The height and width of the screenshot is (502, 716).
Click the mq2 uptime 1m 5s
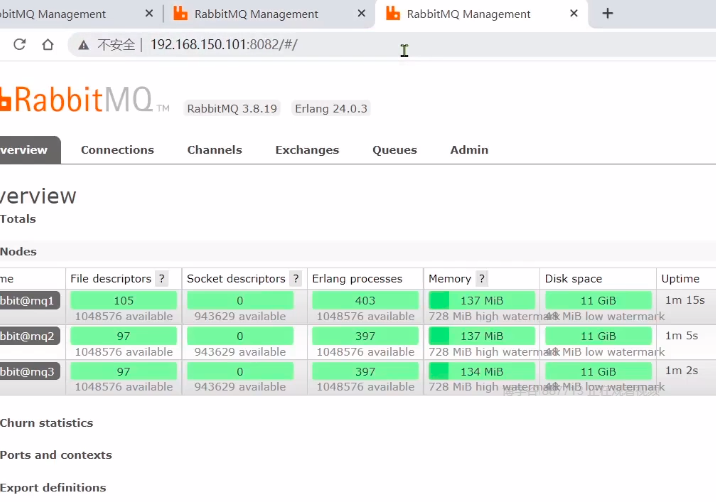[x=681, y=336]
